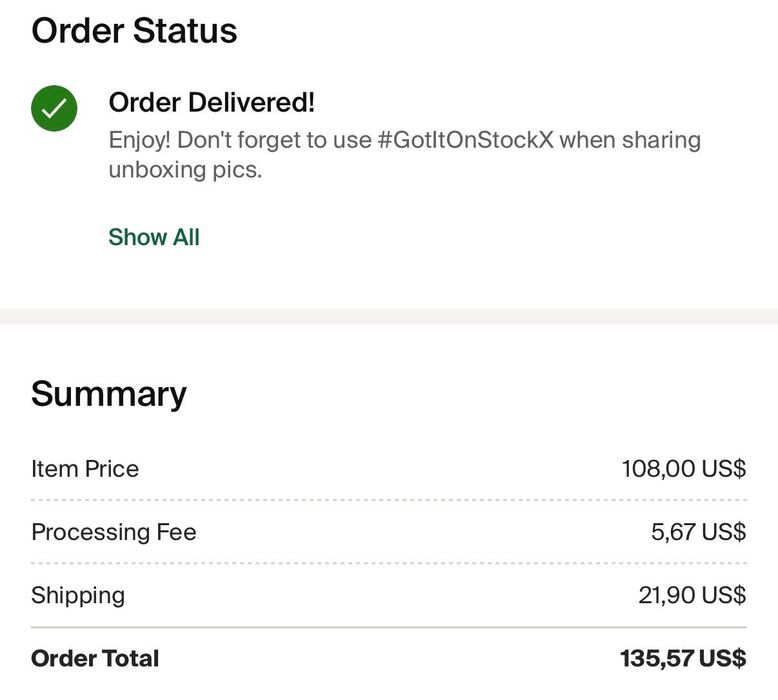778x700 pixels.
Task: Expand order history with Show All
Action: (x=154, y=237)
